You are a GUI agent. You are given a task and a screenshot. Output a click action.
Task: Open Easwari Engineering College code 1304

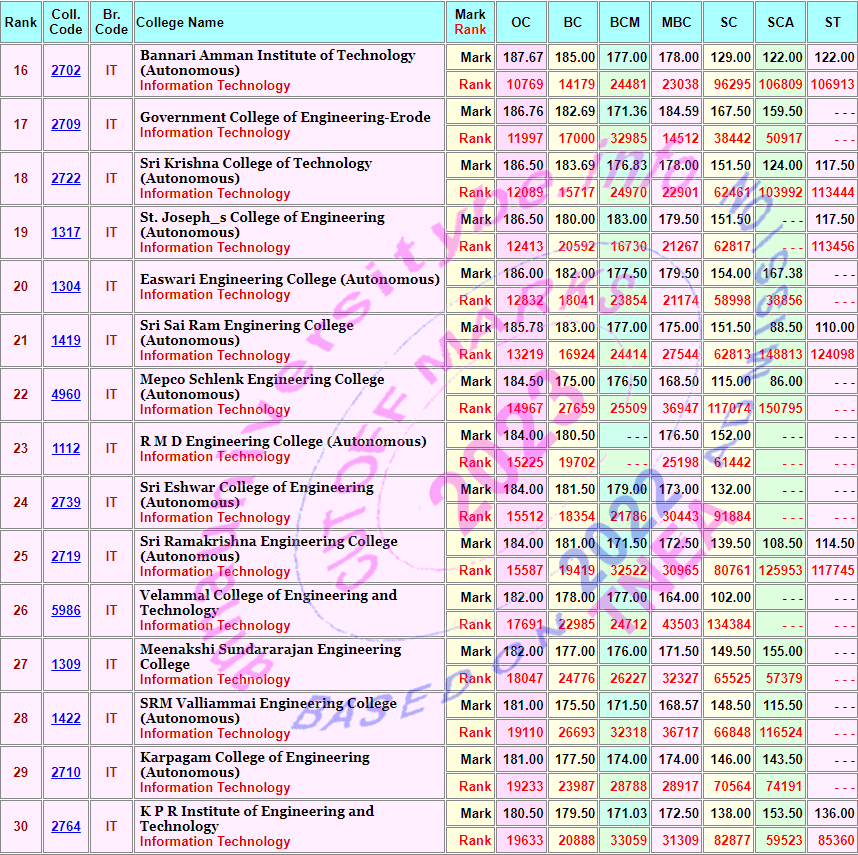pos(66,287)
